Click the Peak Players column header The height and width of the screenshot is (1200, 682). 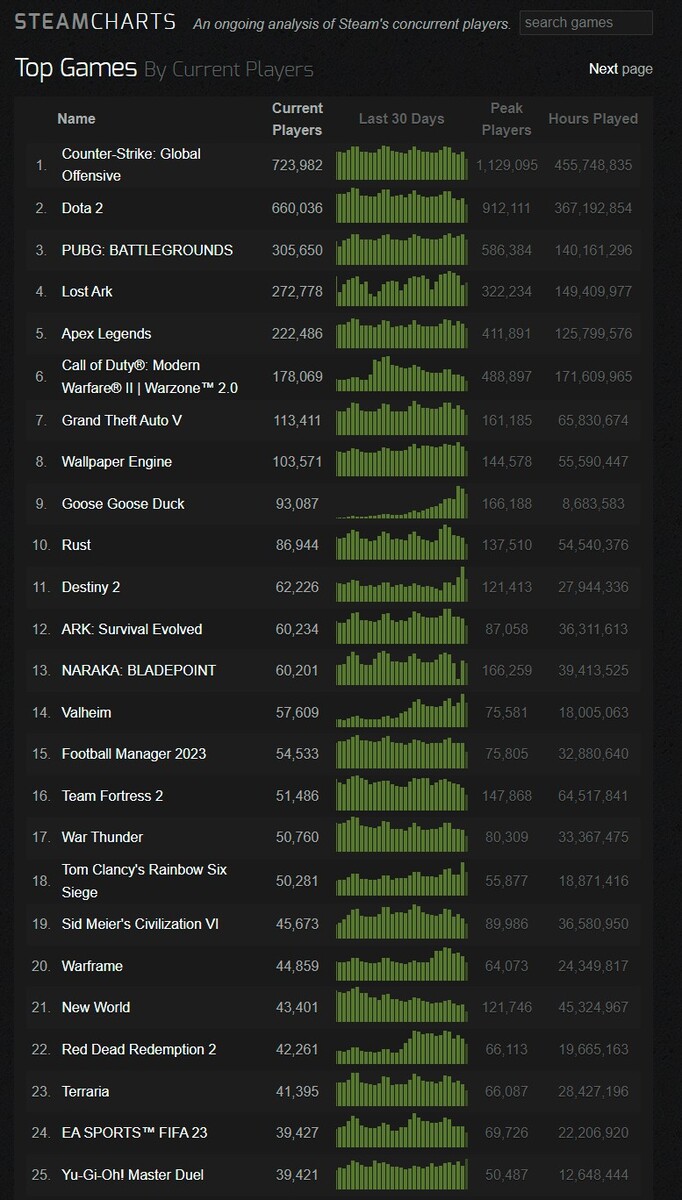(507, 119)
